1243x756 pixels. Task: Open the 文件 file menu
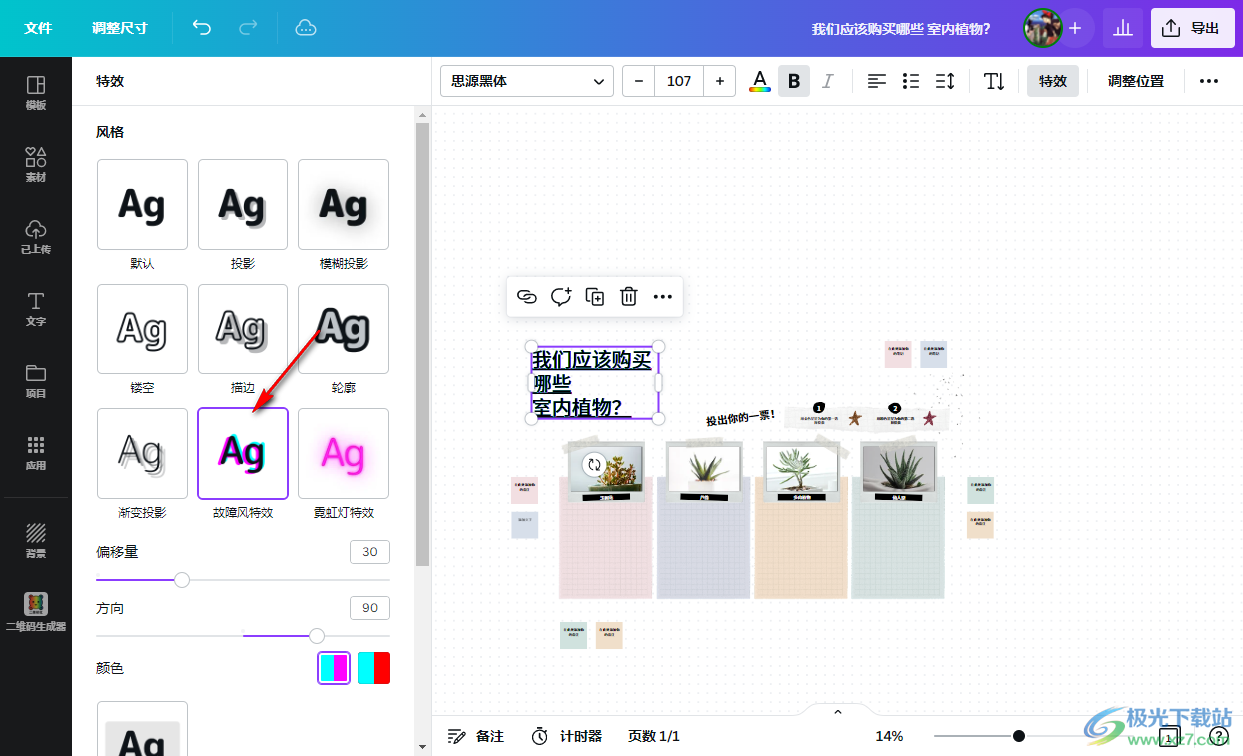[38, 28]
